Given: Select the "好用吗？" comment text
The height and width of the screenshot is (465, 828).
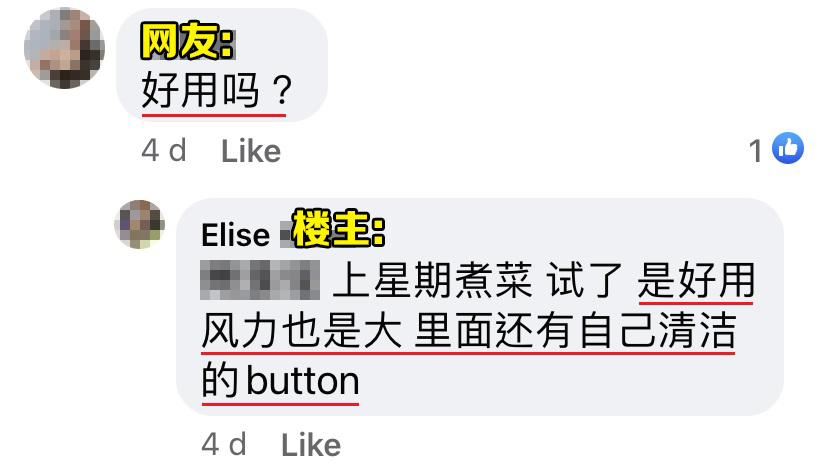Looking at the screenshot, I should pyautogui.click(x=217, y=90).
